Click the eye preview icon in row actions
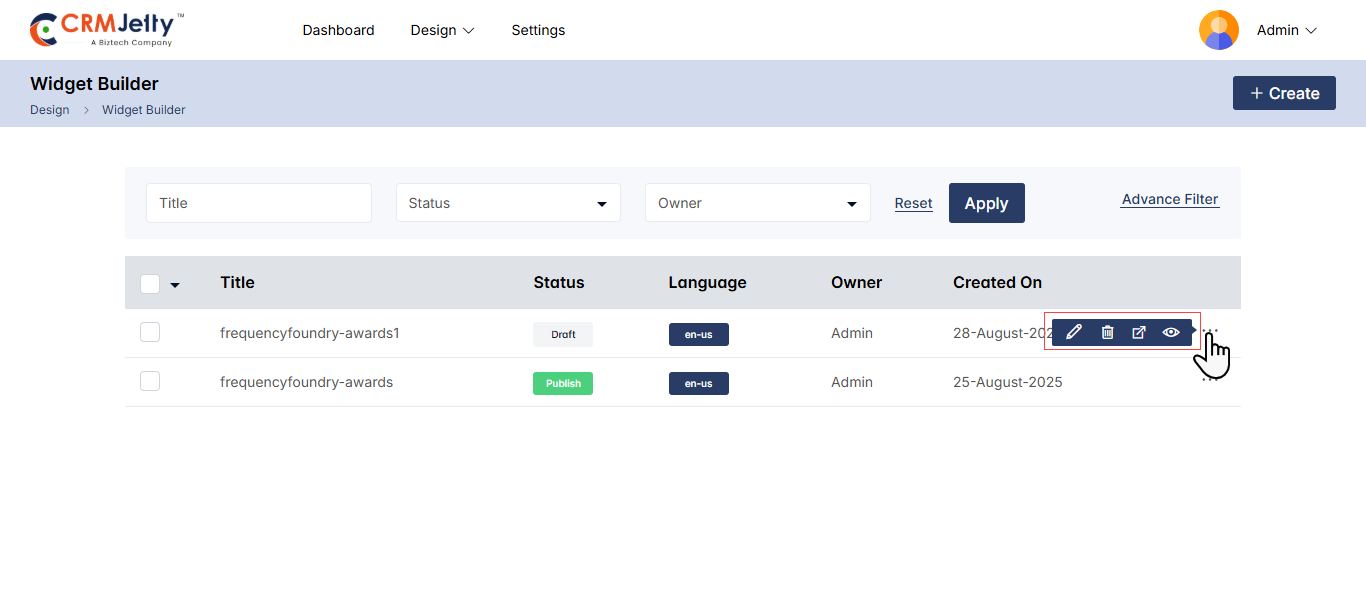Screen dimensions: 1366x599 [1171, 333]
